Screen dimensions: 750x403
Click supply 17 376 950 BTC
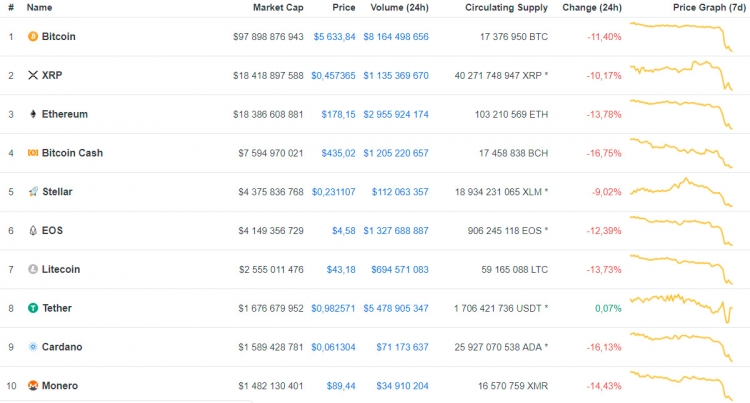514,37
